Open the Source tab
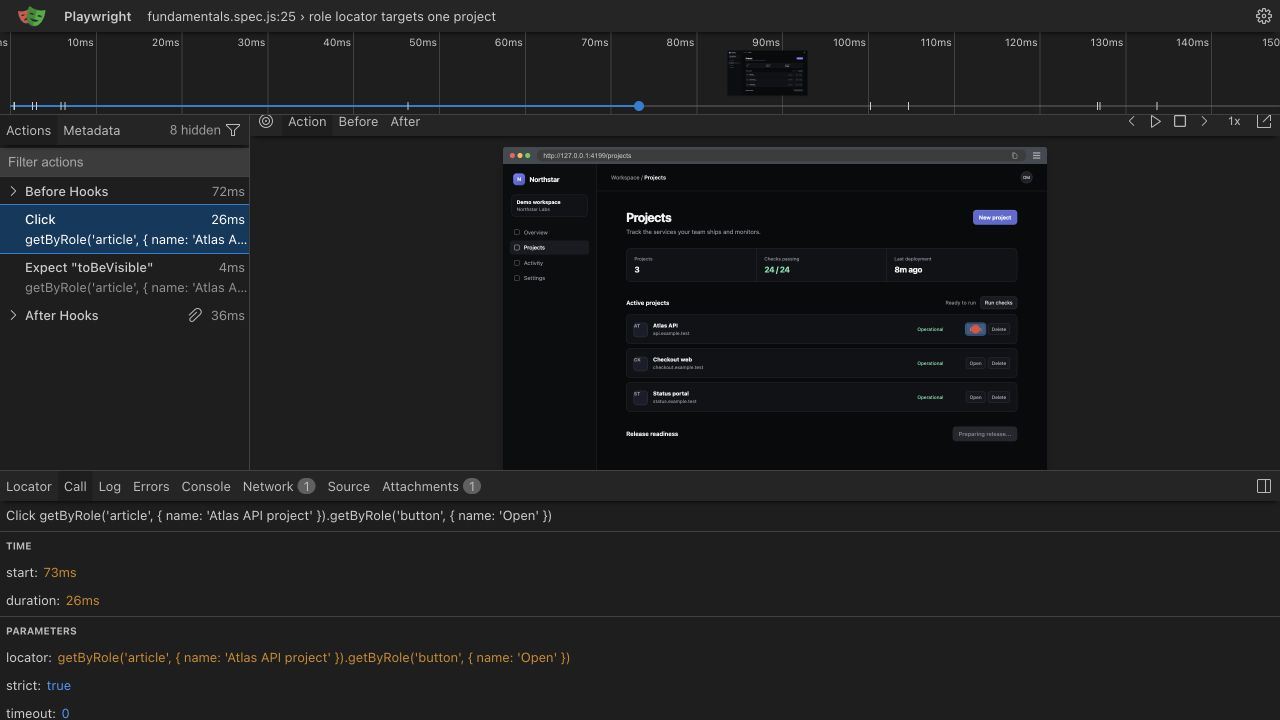 (x=348, y=486)
